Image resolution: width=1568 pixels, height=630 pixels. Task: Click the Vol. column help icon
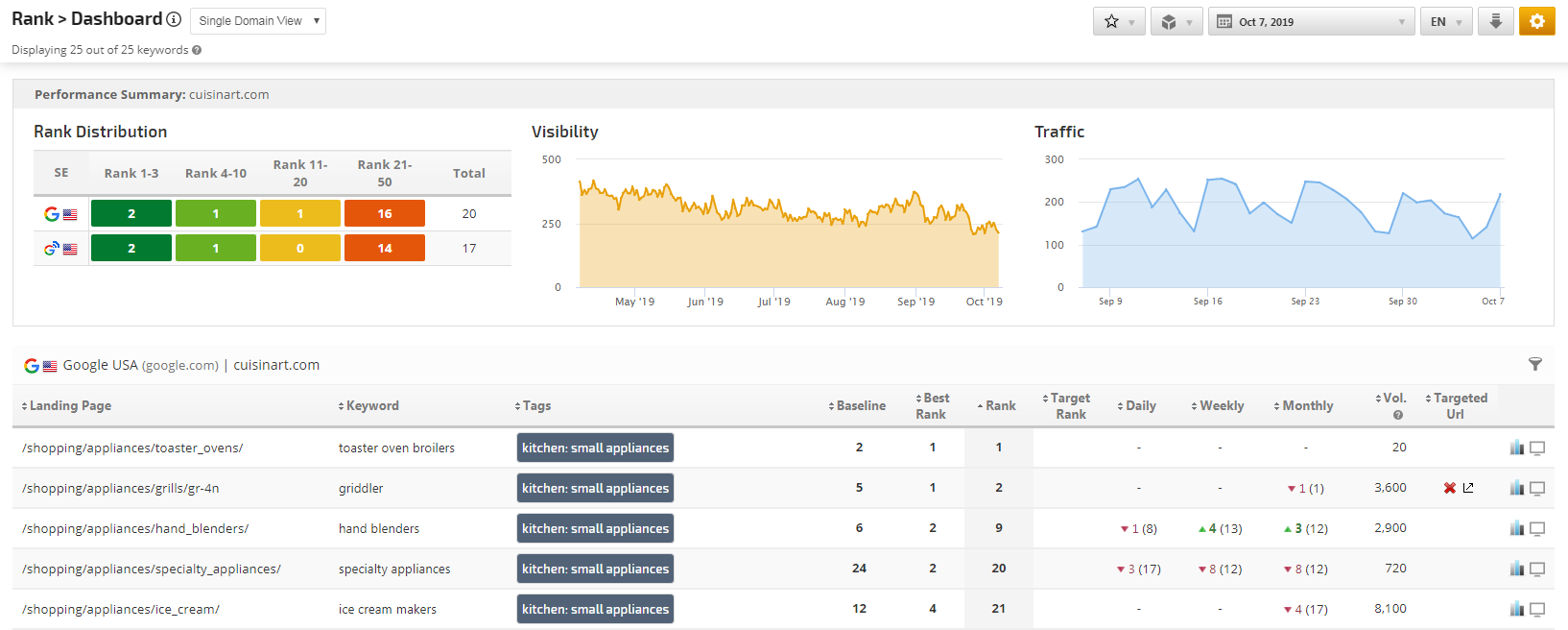[1398, 416]
